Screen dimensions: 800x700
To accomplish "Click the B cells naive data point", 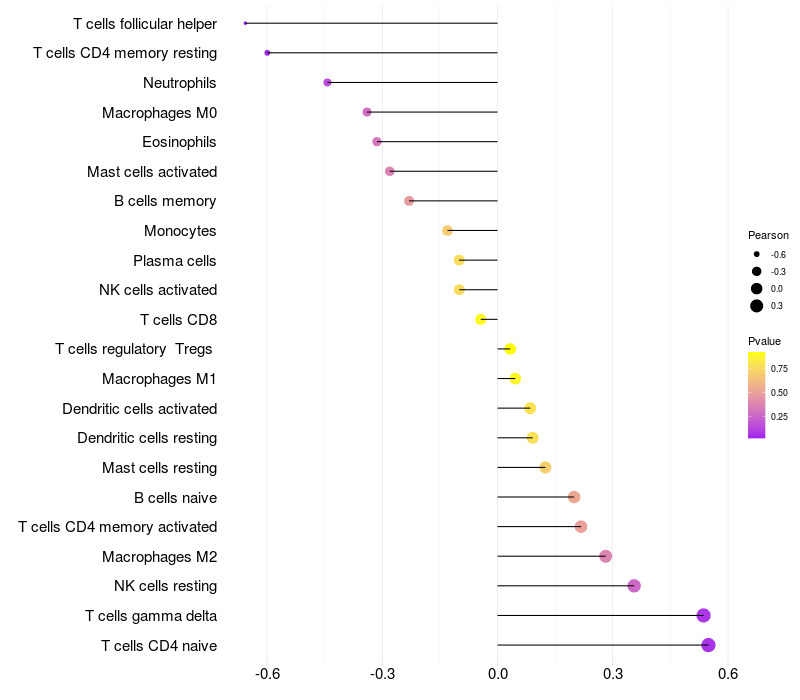I will click(x=574, y=497).
